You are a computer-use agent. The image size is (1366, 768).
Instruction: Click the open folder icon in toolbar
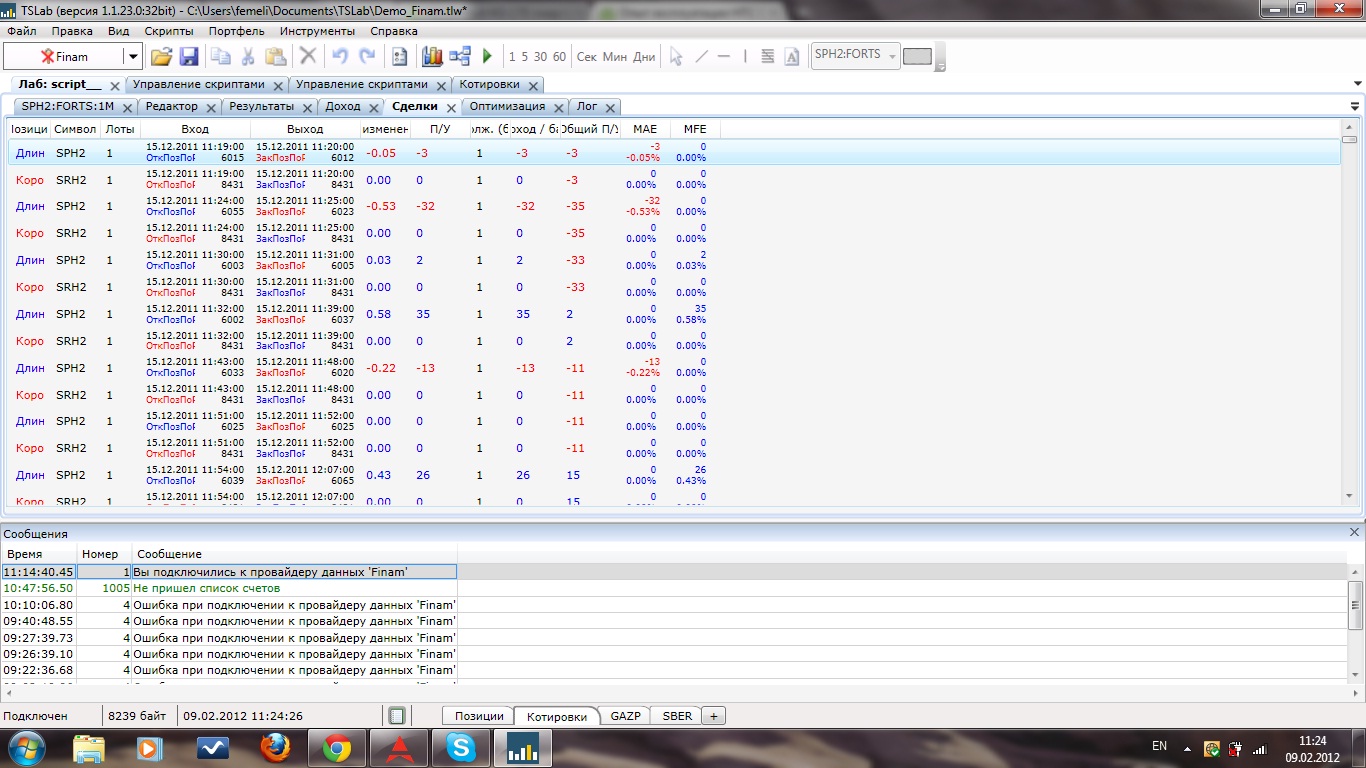pos(161,57)
